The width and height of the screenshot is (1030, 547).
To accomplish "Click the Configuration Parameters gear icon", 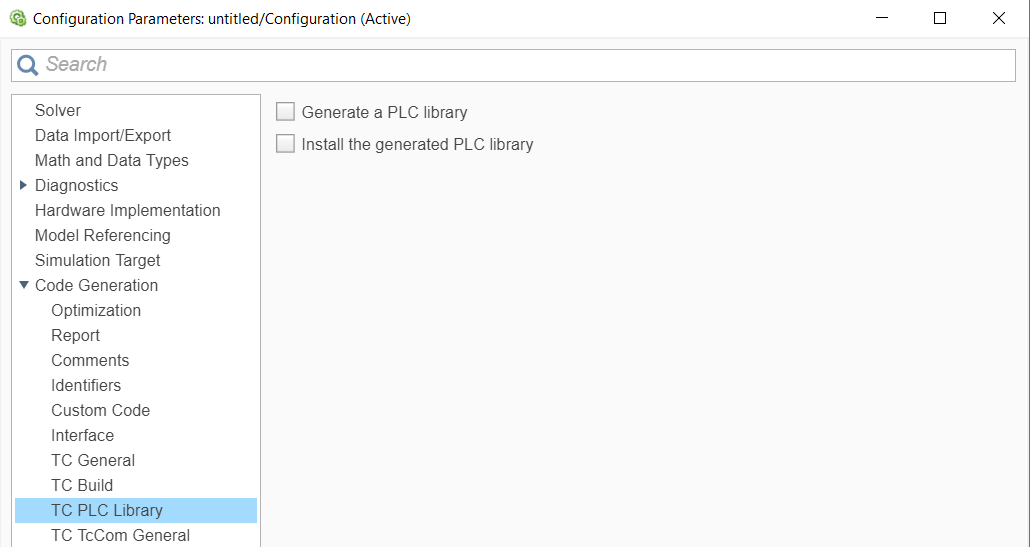I will click(18, 18).
